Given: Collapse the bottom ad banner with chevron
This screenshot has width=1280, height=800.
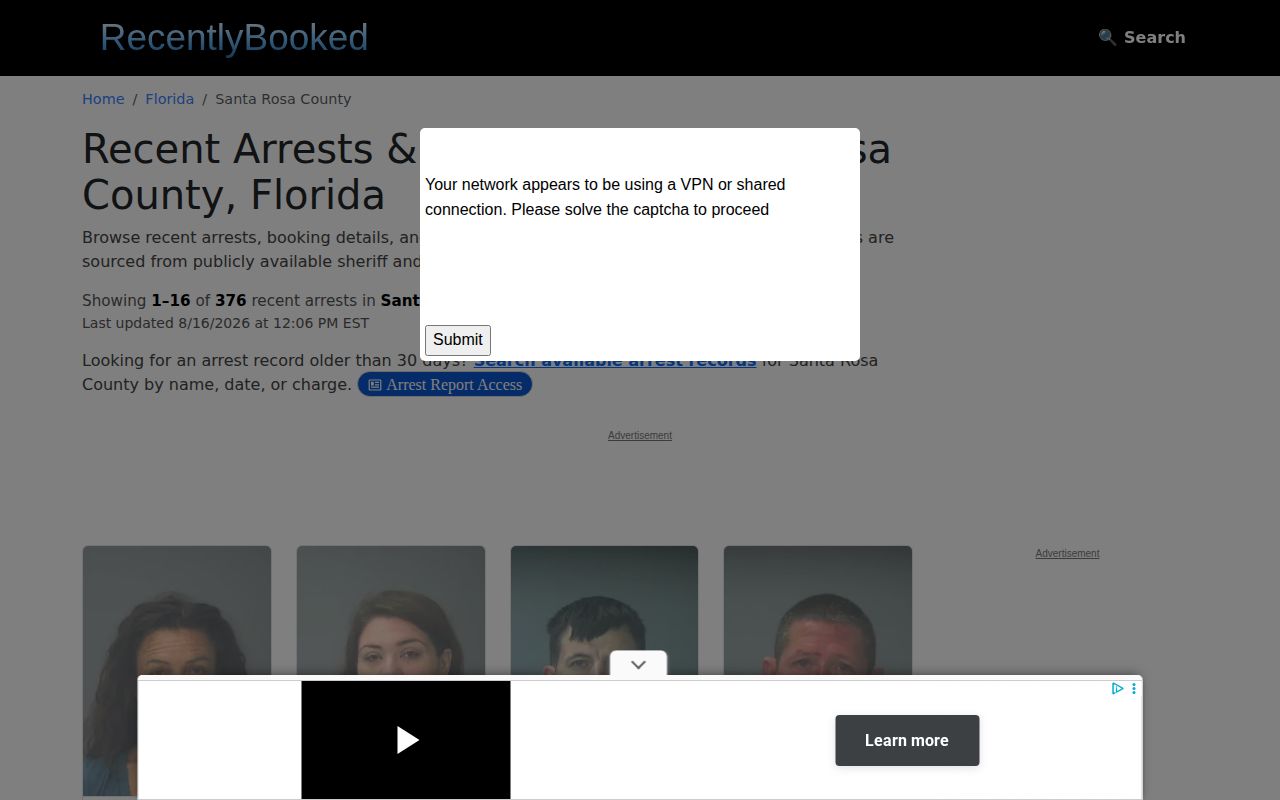Looking at the screenshot, I should pos(638,664).
